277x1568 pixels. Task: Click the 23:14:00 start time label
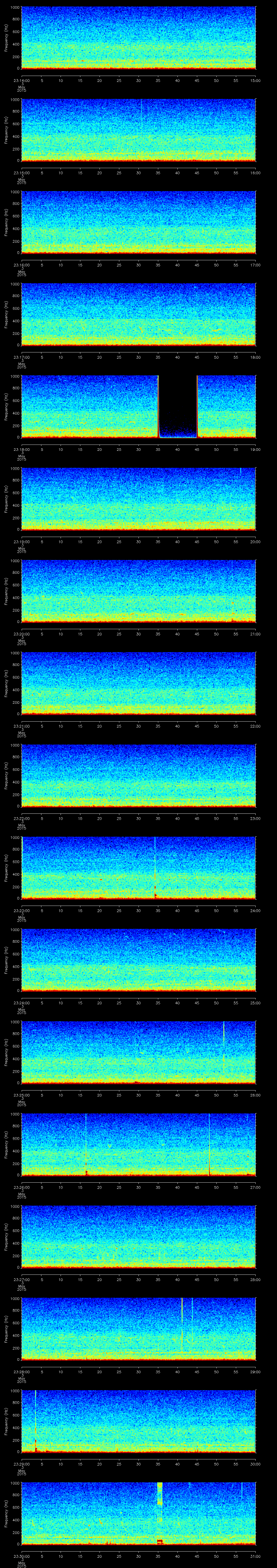(x=21, y=80)
